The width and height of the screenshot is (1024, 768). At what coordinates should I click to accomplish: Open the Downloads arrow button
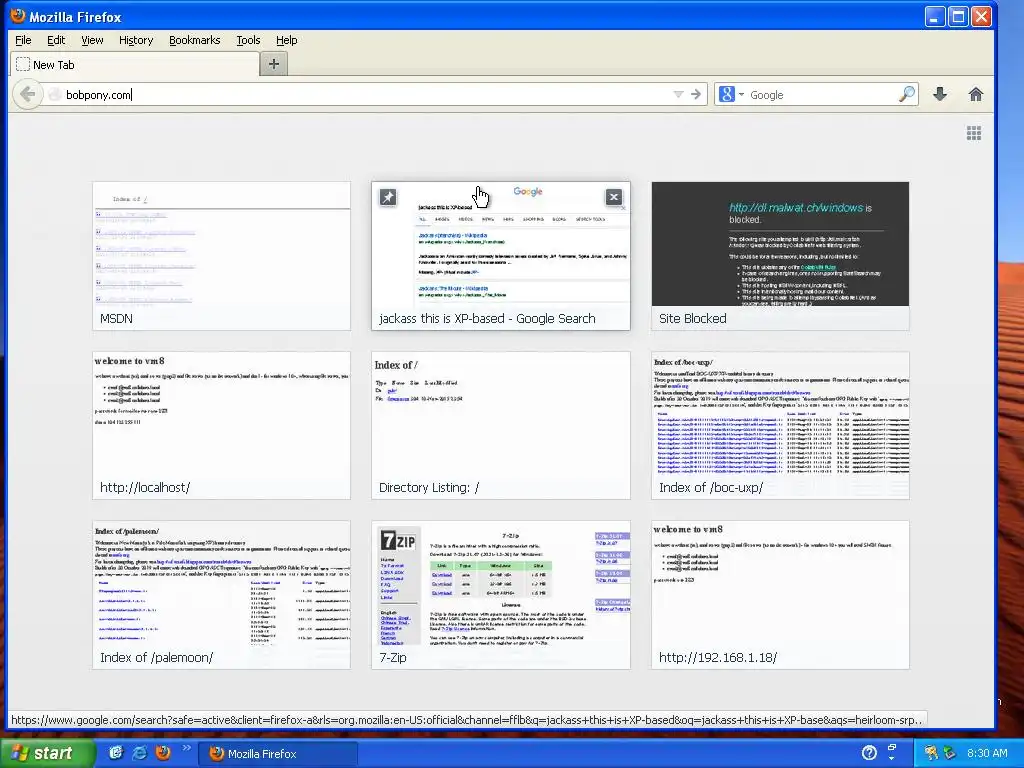pos(940,94)
